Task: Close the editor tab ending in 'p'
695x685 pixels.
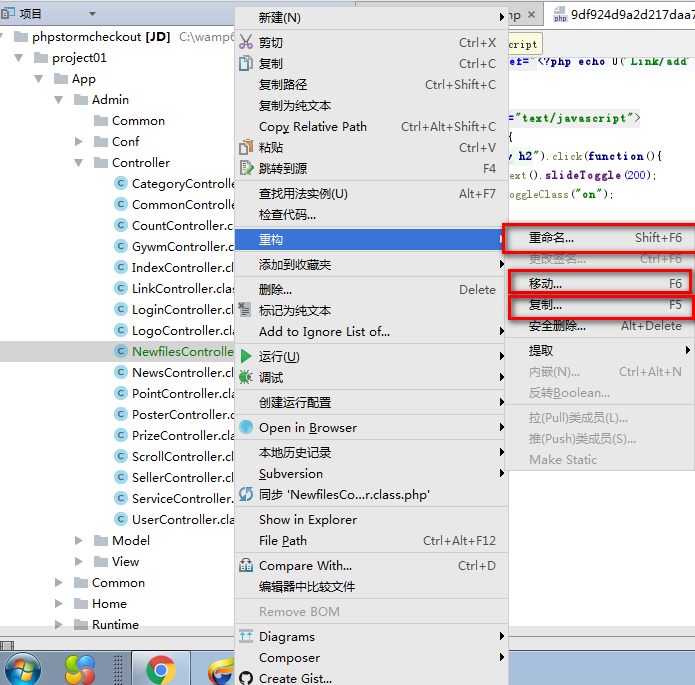Action: [531, 15]
